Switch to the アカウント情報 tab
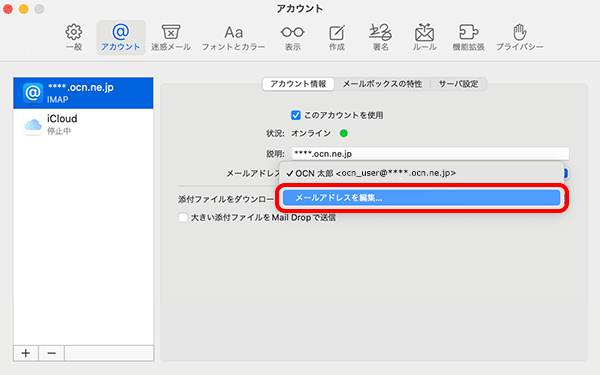The height and width of the screenshot is (375, 600). pos(298,84)
